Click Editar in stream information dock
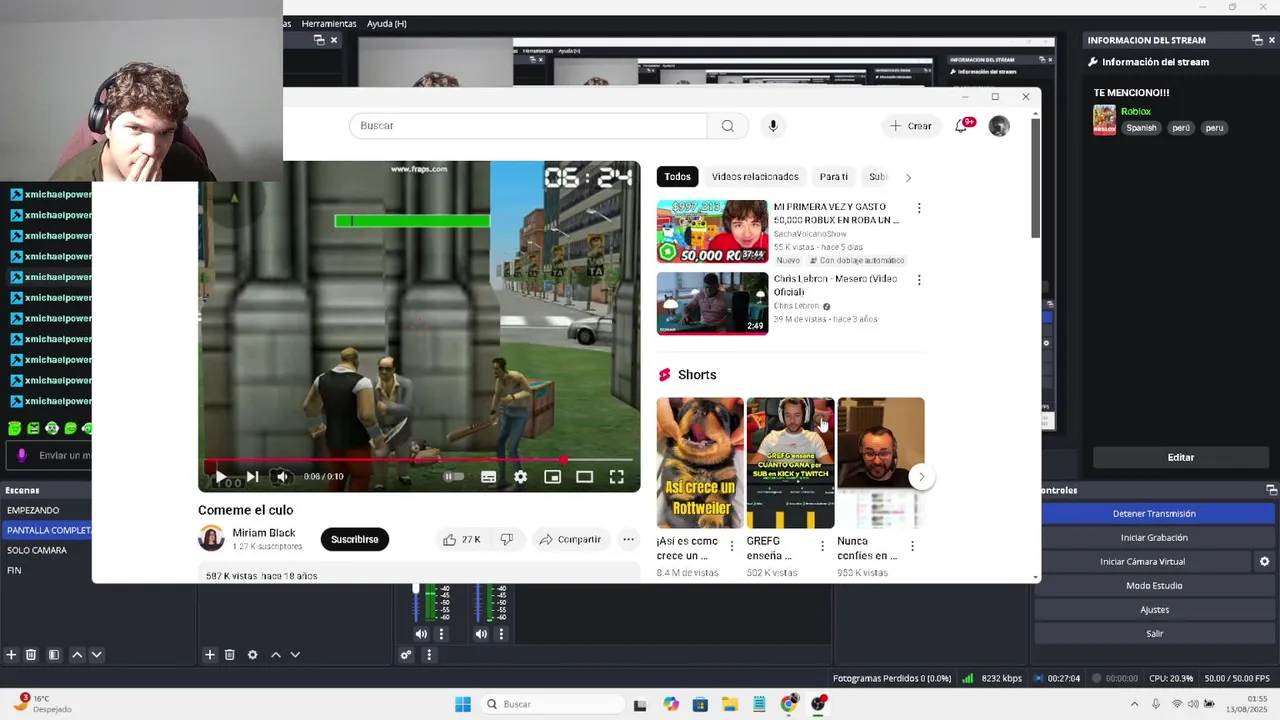The width and height of the screenshot is (1280, 720). tap(1181, 457)
